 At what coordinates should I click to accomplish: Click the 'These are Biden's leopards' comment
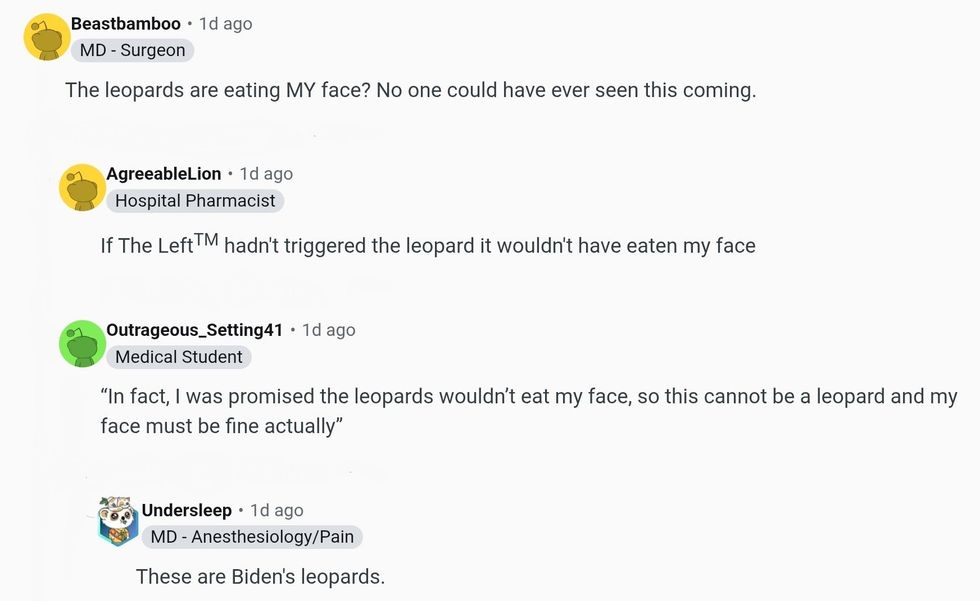click(x=260, y=576)
